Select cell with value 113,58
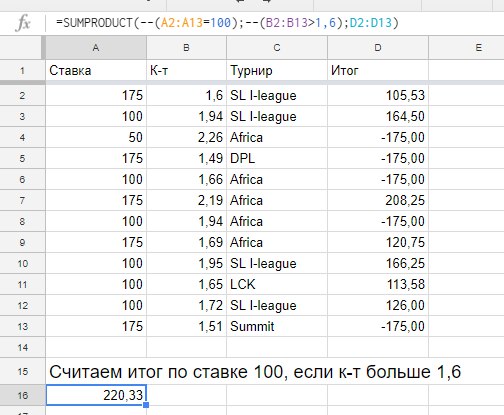 point(378,285)
